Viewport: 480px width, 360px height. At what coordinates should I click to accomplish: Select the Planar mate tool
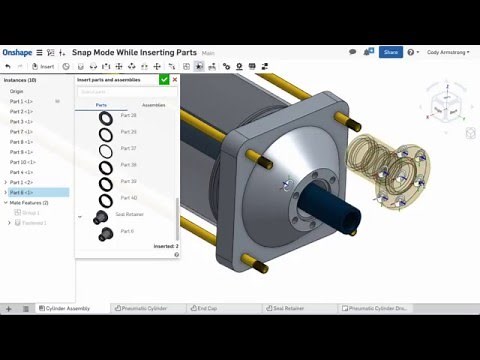pos(119,67)
